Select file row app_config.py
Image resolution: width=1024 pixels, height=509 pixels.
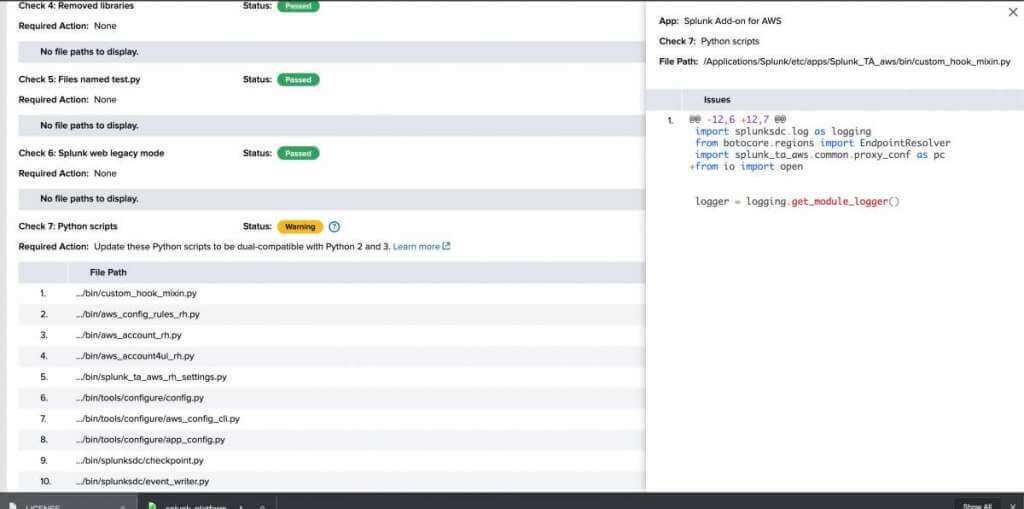332,440
